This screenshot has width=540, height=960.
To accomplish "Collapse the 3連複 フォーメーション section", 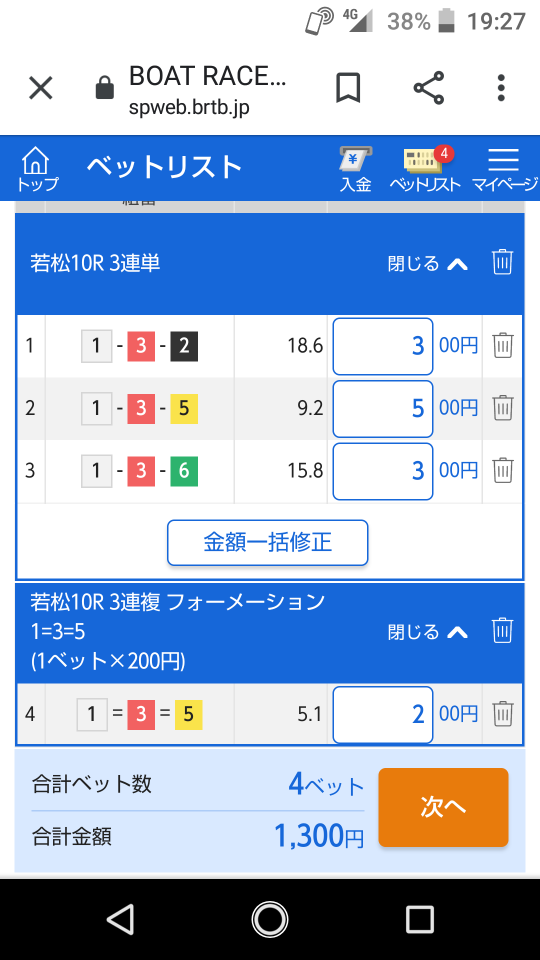I will (x=428, y=632).
